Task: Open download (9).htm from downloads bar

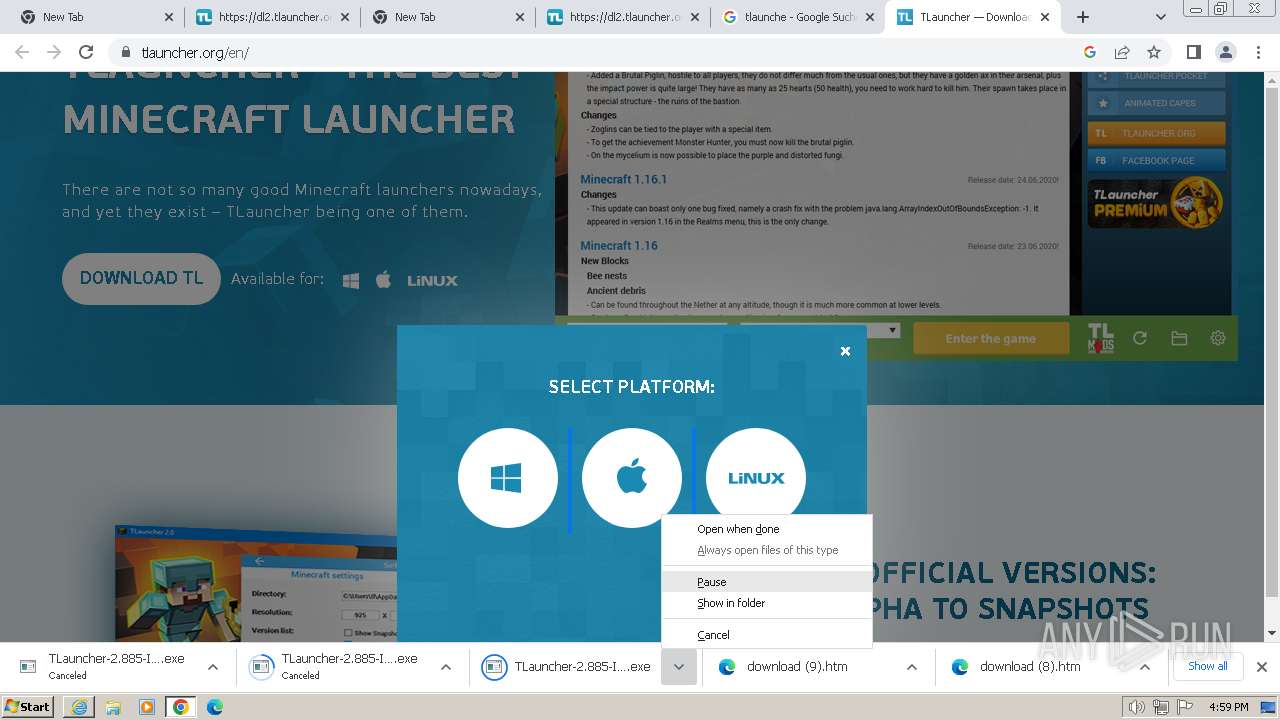Action: coord(797,667)
